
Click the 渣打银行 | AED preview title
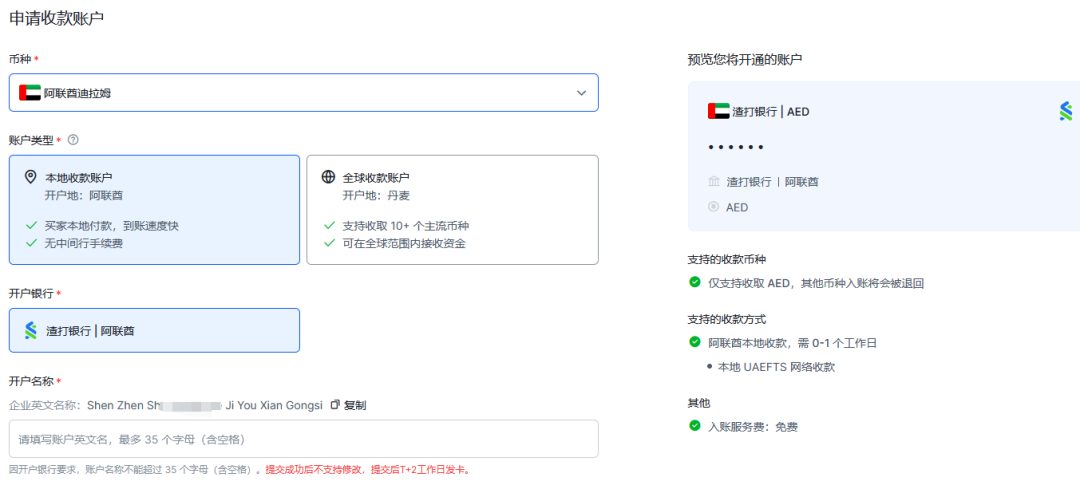click(x=770, y=112)
